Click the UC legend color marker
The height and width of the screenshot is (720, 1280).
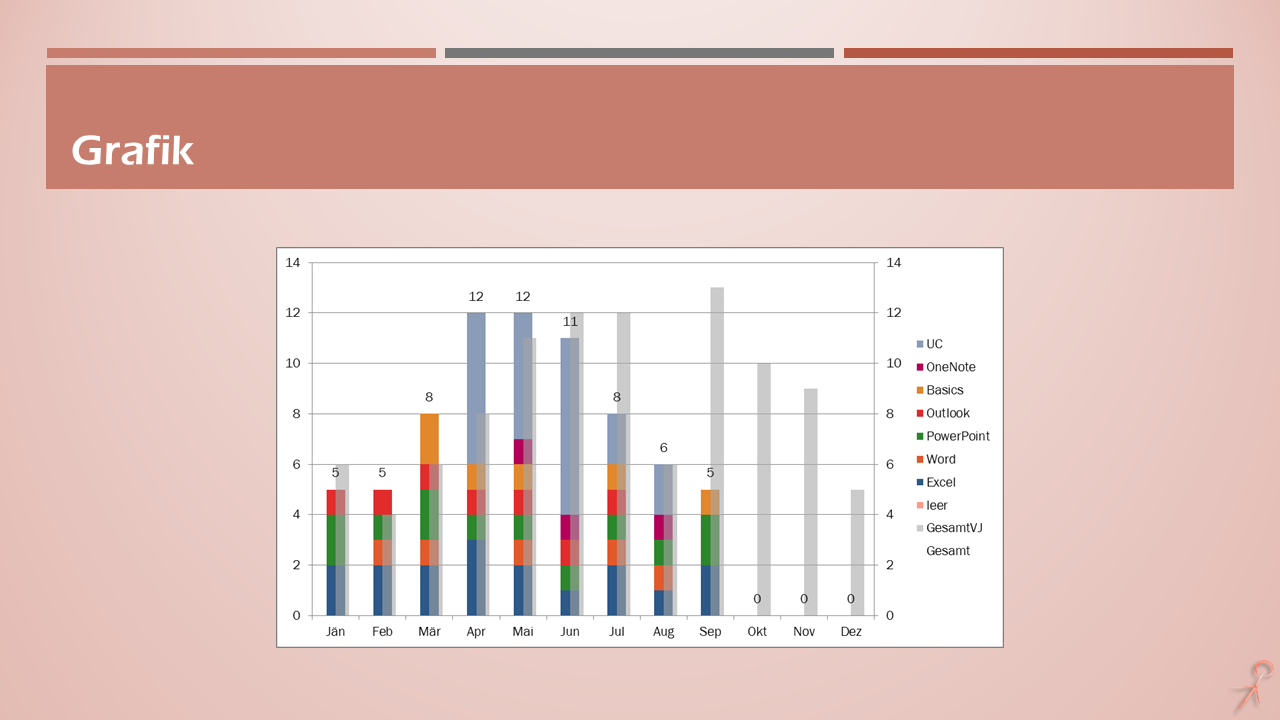click(920, 344)
